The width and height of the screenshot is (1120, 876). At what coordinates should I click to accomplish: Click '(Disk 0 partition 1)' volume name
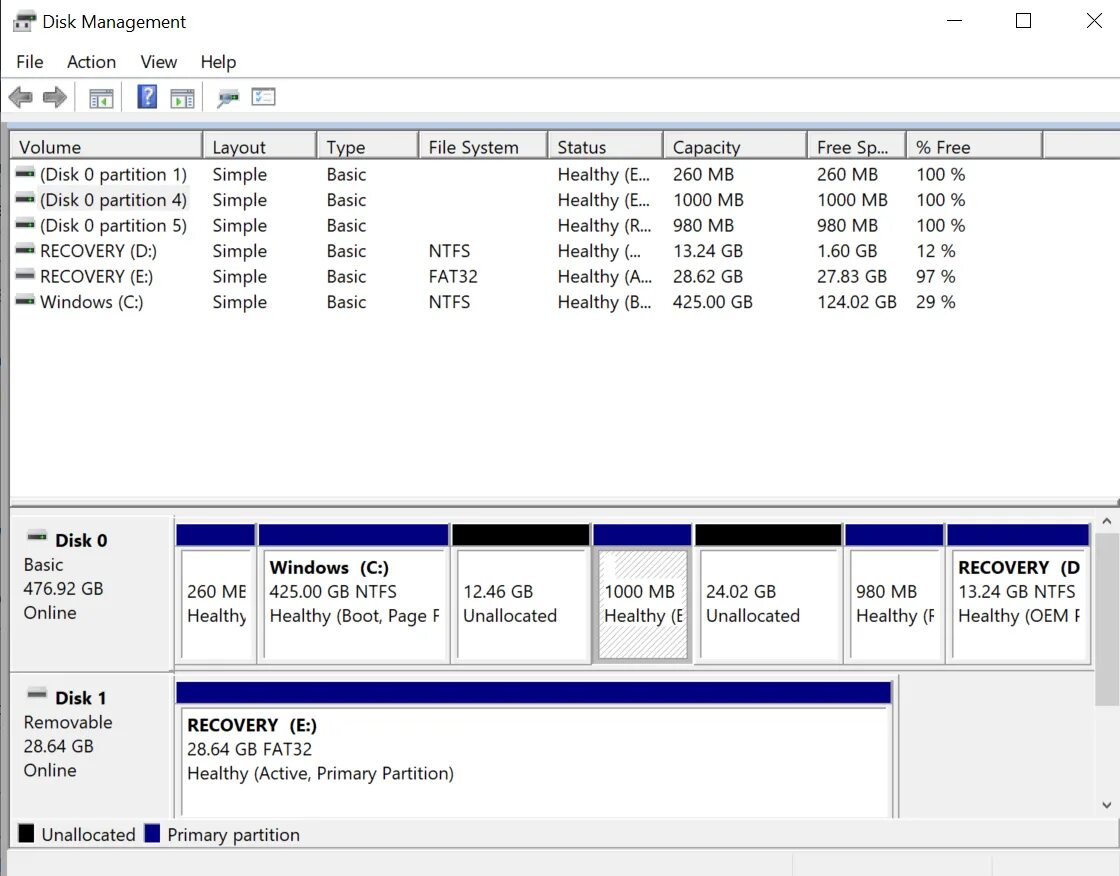(x=113, y=174)
